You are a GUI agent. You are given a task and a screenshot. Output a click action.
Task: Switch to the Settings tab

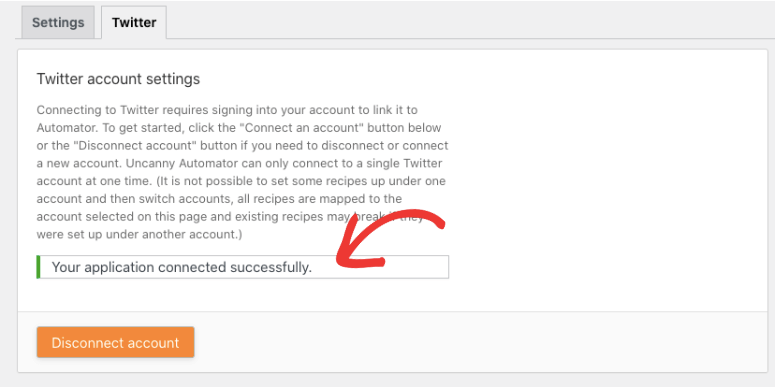[58, 23]
